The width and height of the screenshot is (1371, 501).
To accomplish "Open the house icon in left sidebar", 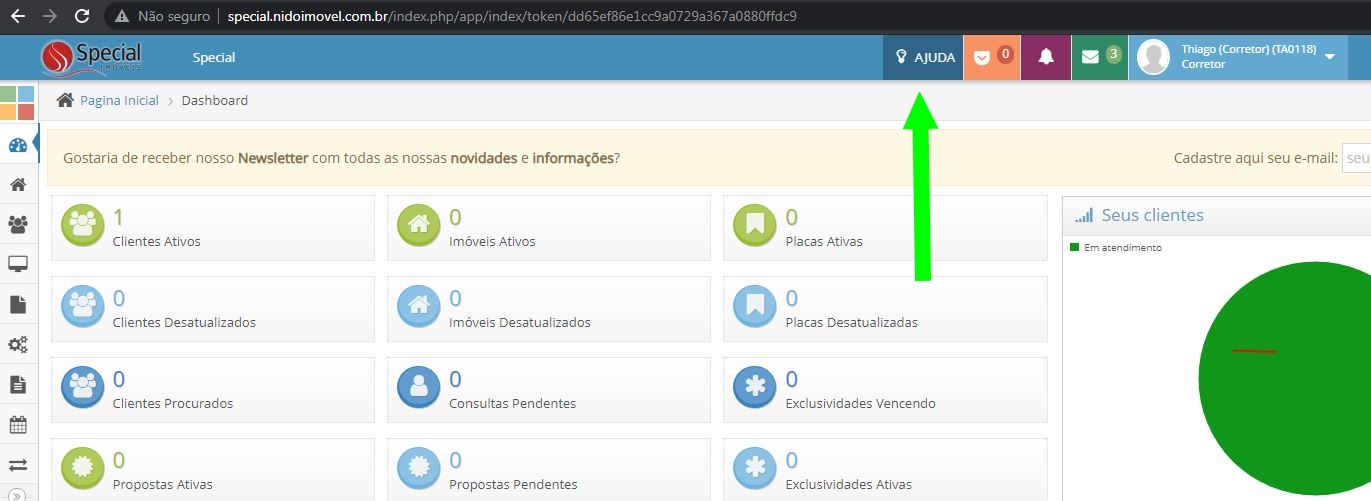I will click(x=18, y=185).
